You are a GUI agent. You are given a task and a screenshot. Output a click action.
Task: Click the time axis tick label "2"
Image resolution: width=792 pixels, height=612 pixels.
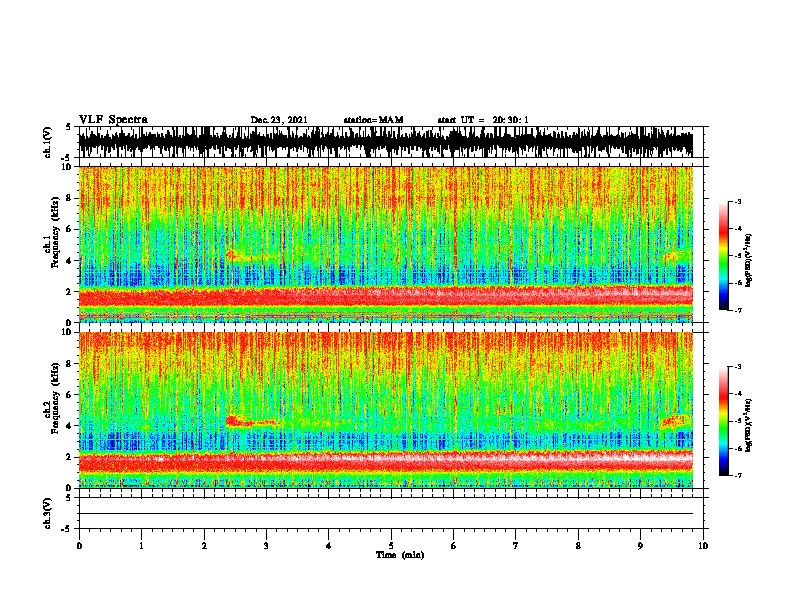click(204, 546)
